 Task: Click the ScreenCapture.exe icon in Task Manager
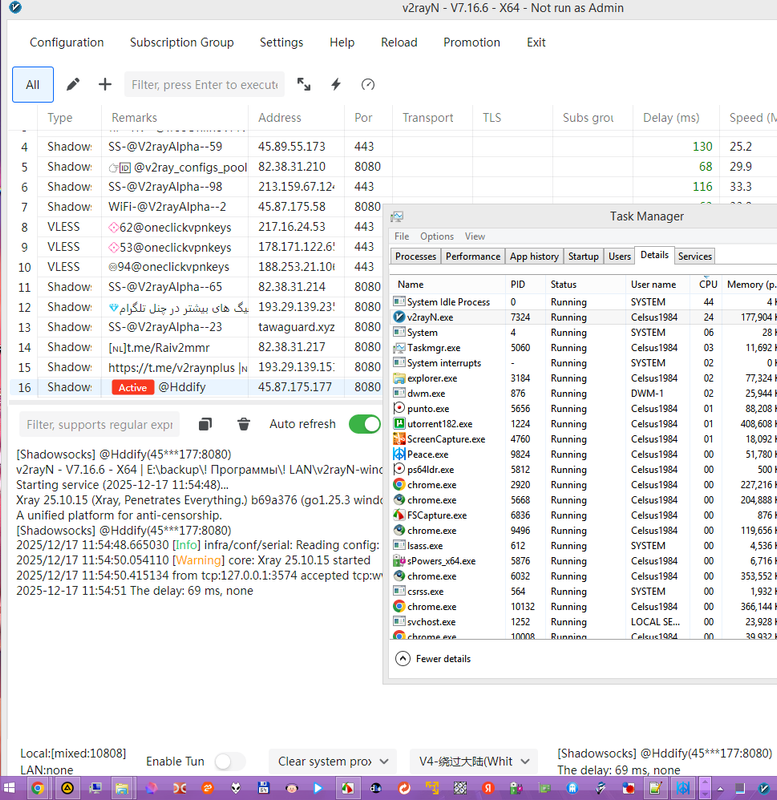(399, 439)
